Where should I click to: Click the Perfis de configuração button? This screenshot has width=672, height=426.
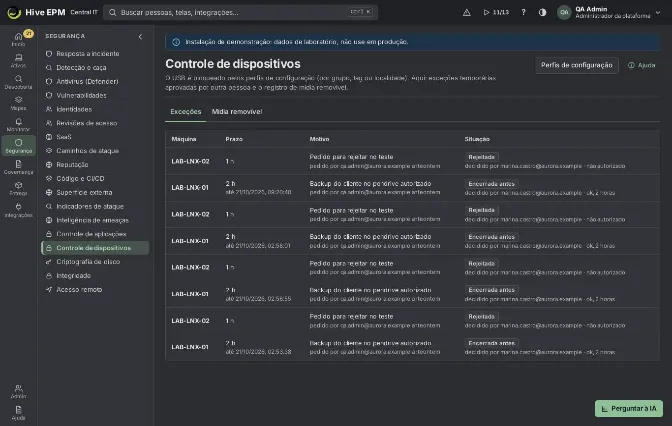click(576, 65)
